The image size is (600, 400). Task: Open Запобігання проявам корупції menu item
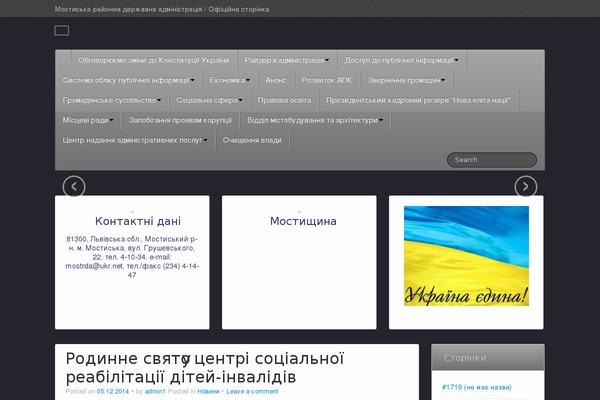tap(180, 120)
